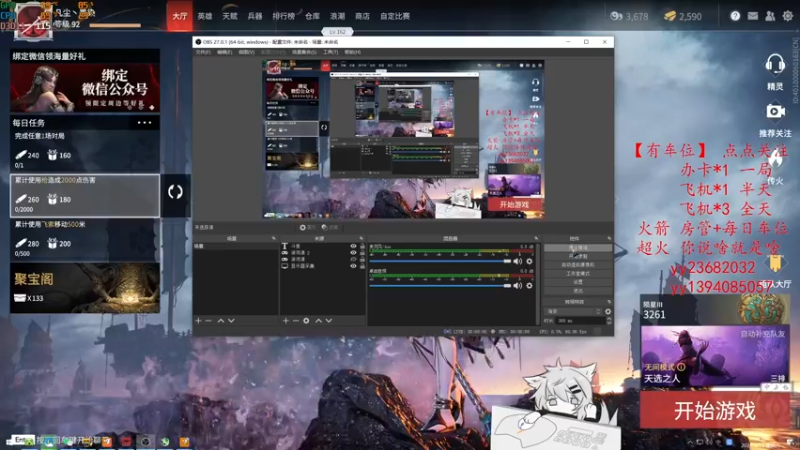Click the 2,590 gold counter
The image size is (800, 450).
[683, 16]
